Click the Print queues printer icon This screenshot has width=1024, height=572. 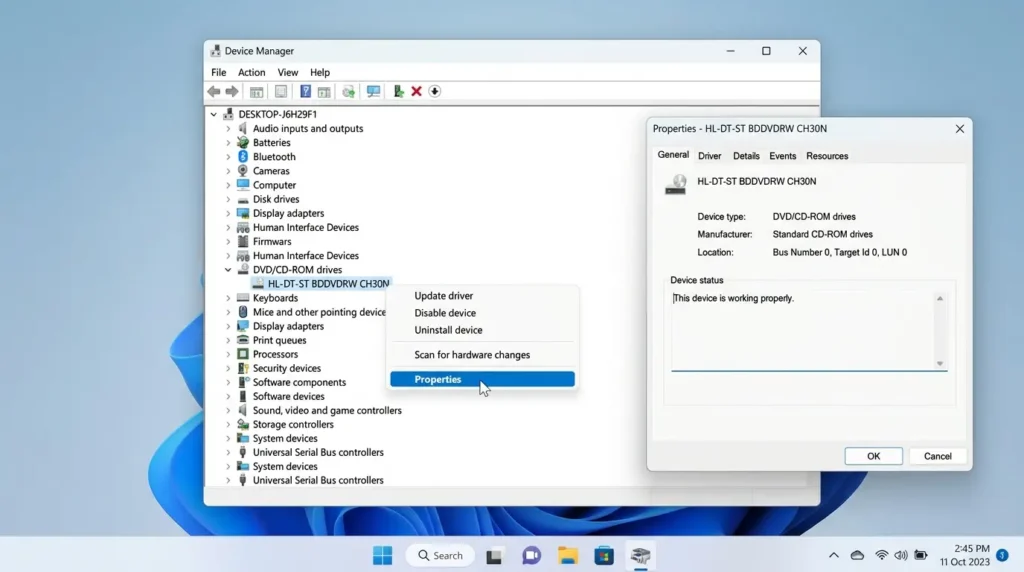click(x=243, y=340)
